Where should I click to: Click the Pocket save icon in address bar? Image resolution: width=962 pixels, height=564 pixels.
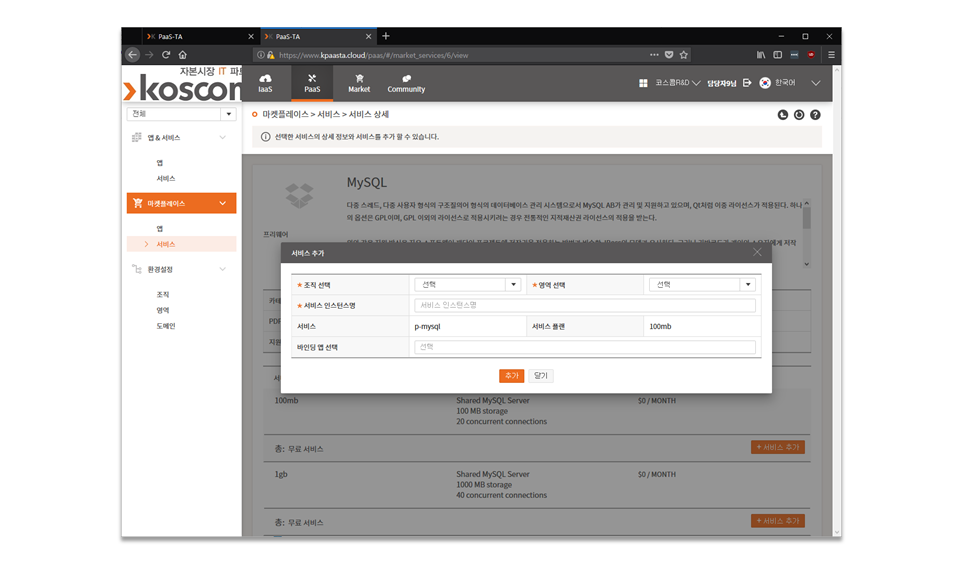pos(669,55)
